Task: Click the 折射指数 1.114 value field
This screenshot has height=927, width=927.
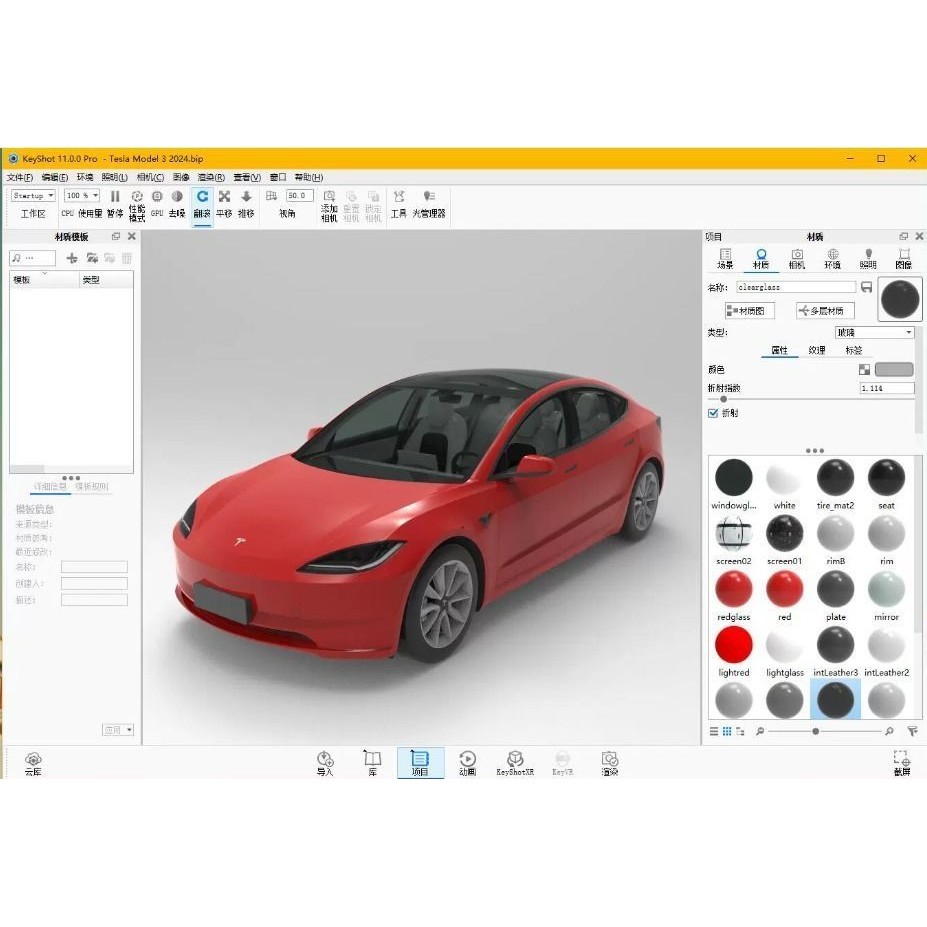Action: [x=887, y=388]
